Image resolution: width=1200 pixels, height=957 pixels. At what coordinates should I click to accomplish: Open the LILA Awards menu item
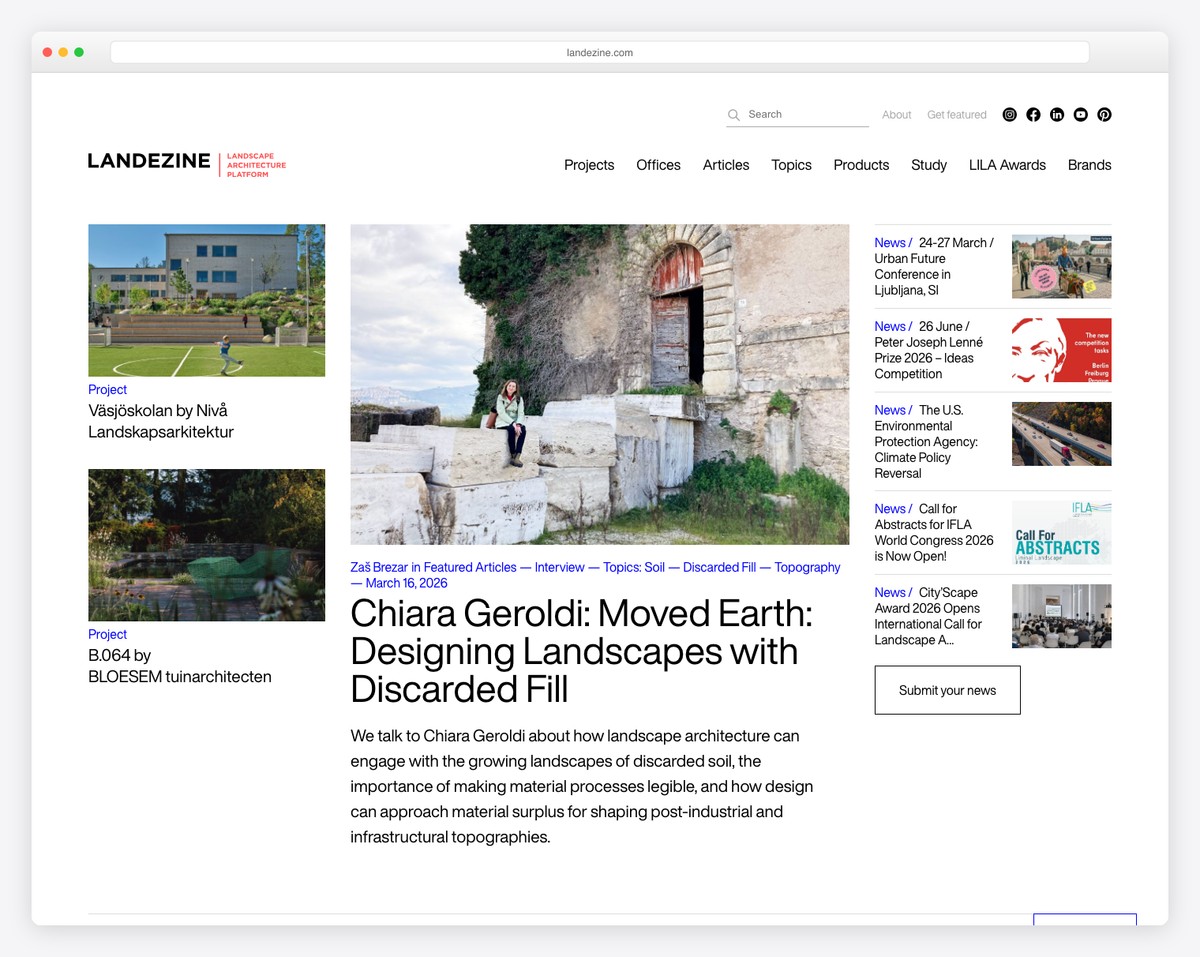click(1007, 165)
